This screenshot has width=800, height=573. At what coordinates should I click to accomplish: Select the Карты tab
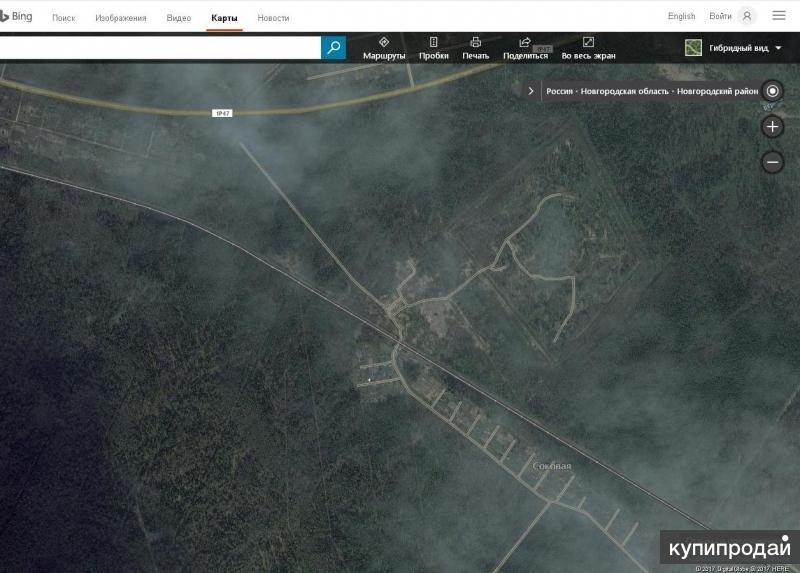224,18
